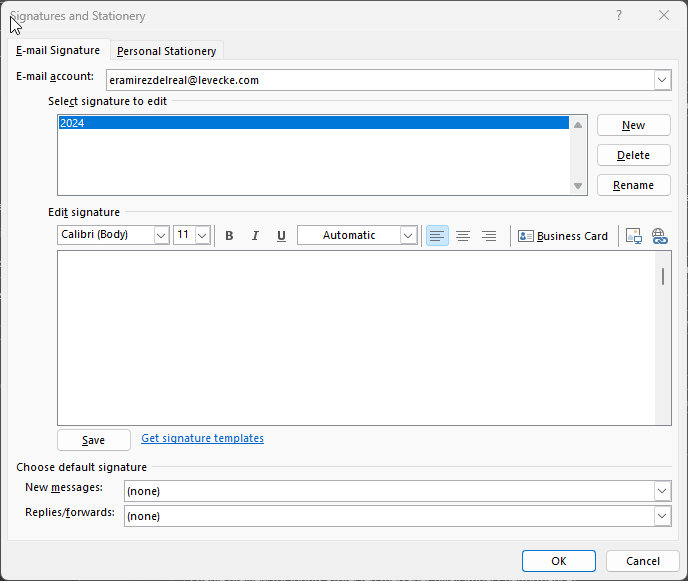
Task: Click the font size field showing 11
Action: pyautogui.click(x=184, y=235)
